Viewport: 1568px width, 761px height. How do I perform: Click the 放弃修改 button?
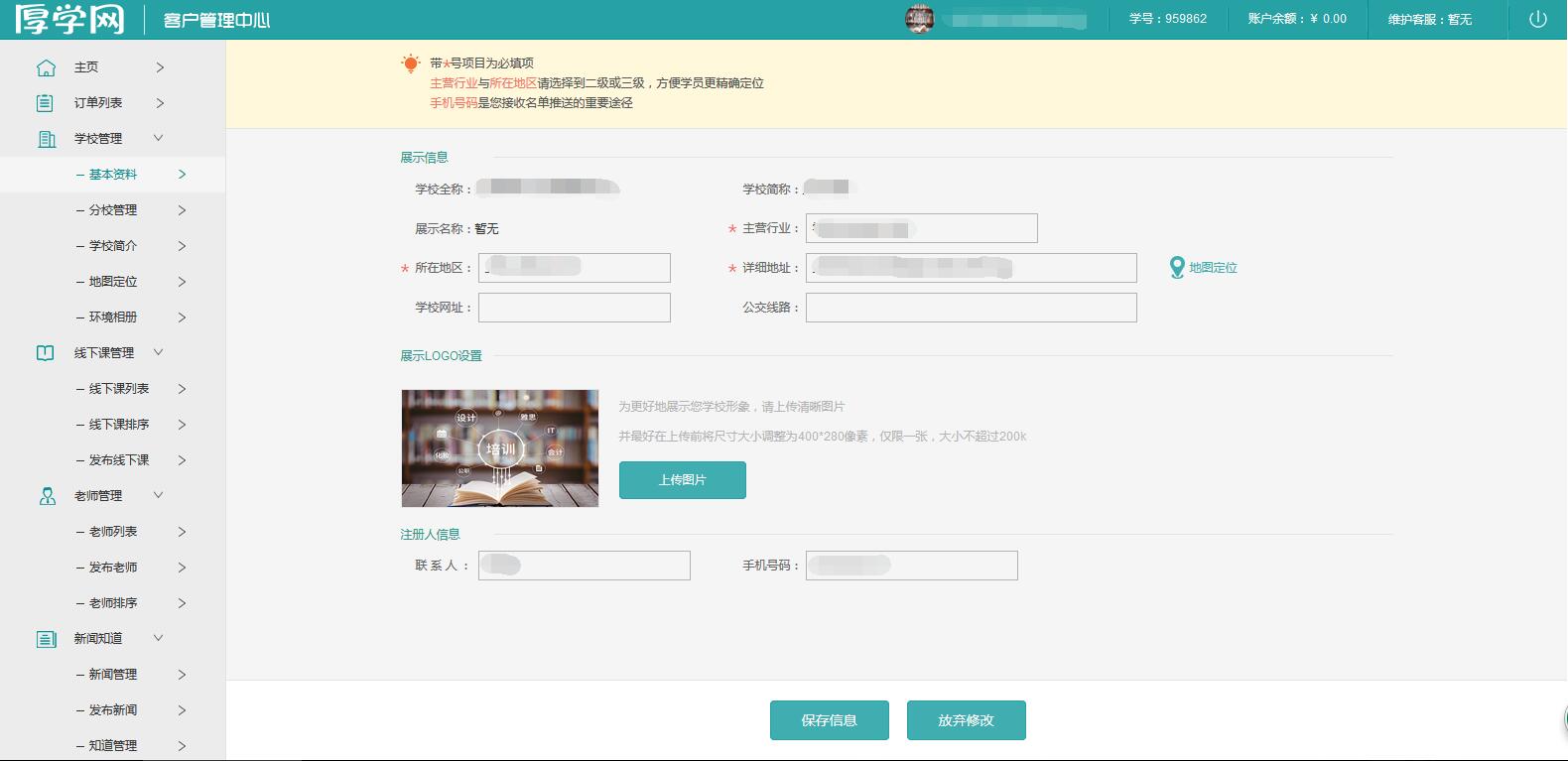pos(966,720)
